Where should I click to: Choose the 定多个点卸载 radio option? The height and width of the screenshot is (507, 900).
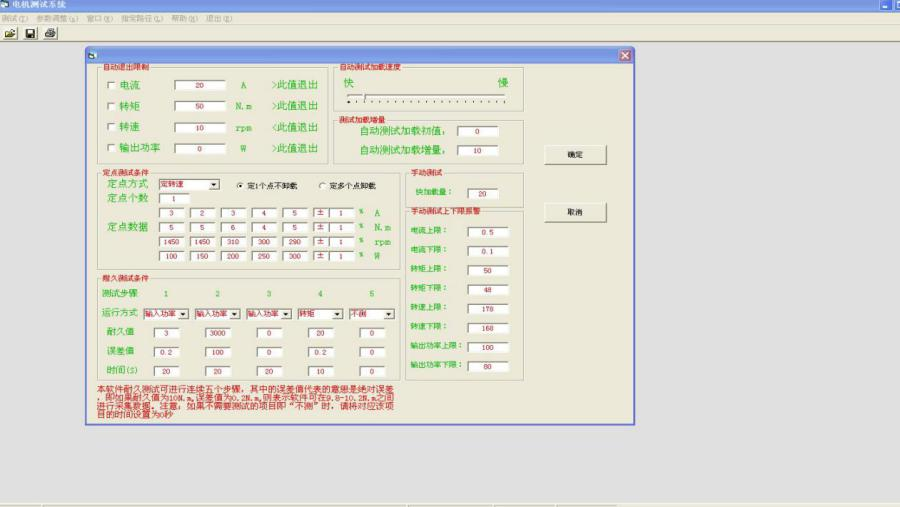[322, 185]
